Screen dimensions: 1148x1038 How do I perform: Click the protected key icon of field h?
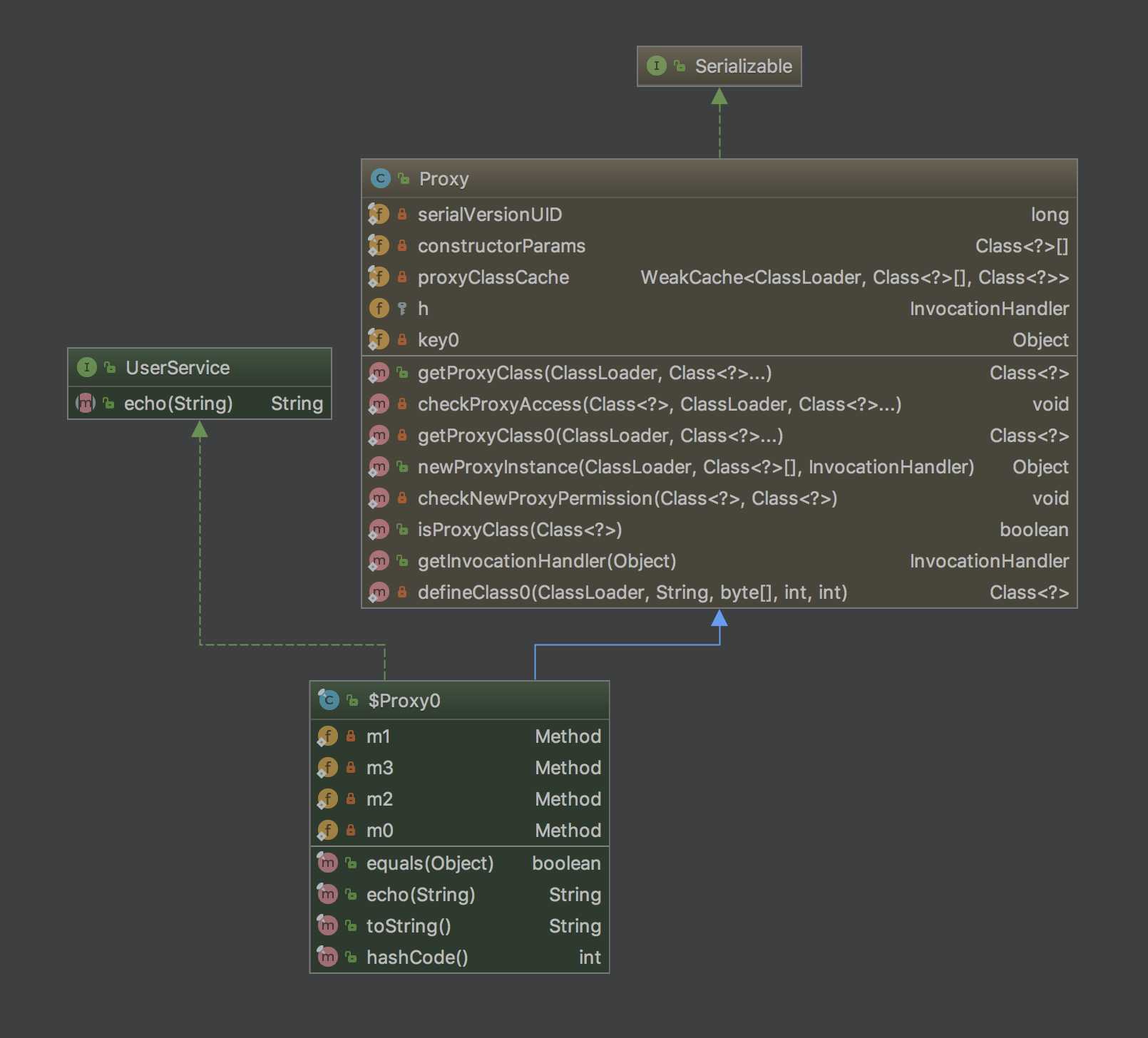click(402, 308)
